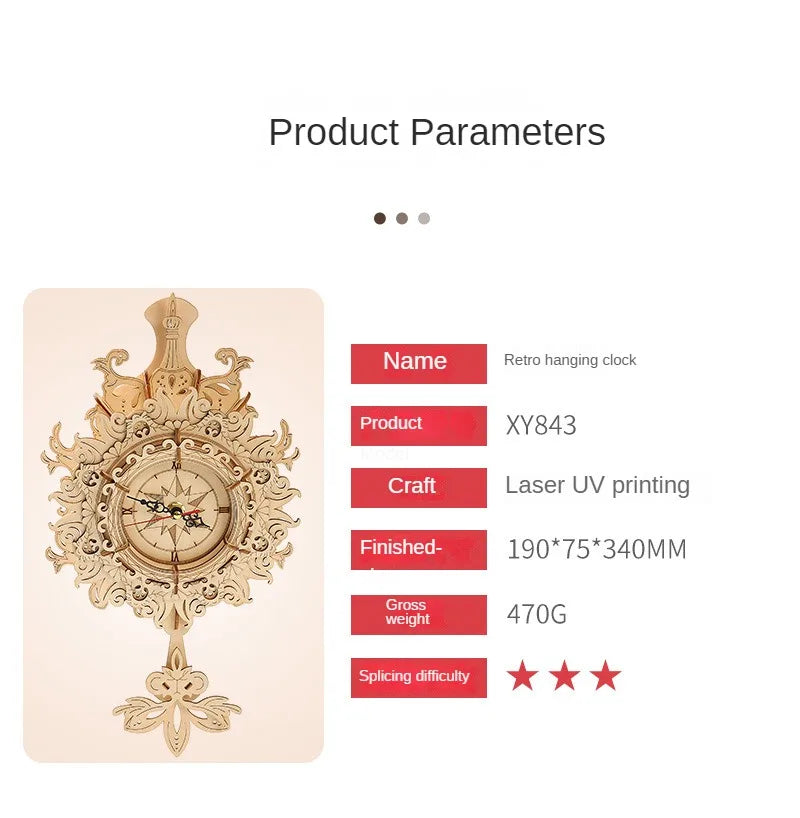Click the red Finished- label

pyautogui.click(x=419, y=550)
